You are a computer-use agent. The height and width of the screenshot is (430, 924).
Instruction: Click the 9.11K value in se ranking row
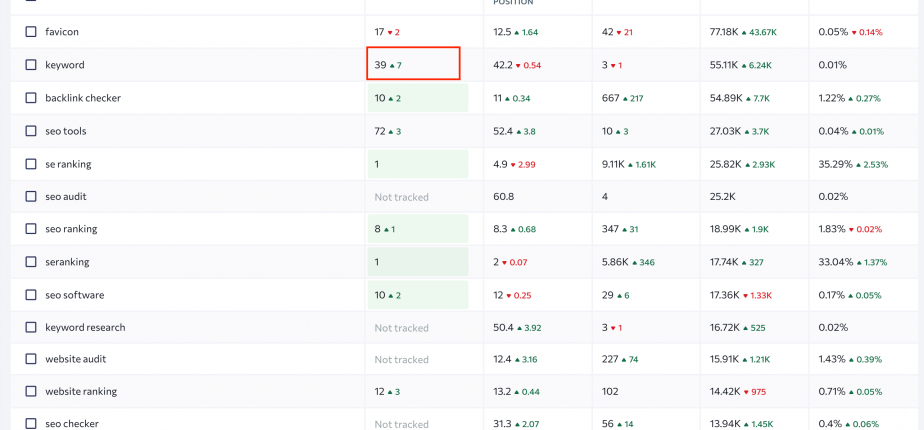click(612, 164)
